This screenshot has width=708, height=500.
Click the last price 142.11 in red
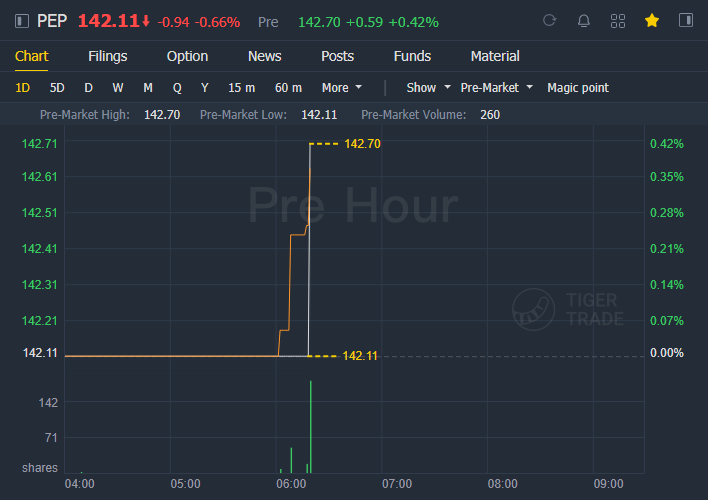(108, 21)
